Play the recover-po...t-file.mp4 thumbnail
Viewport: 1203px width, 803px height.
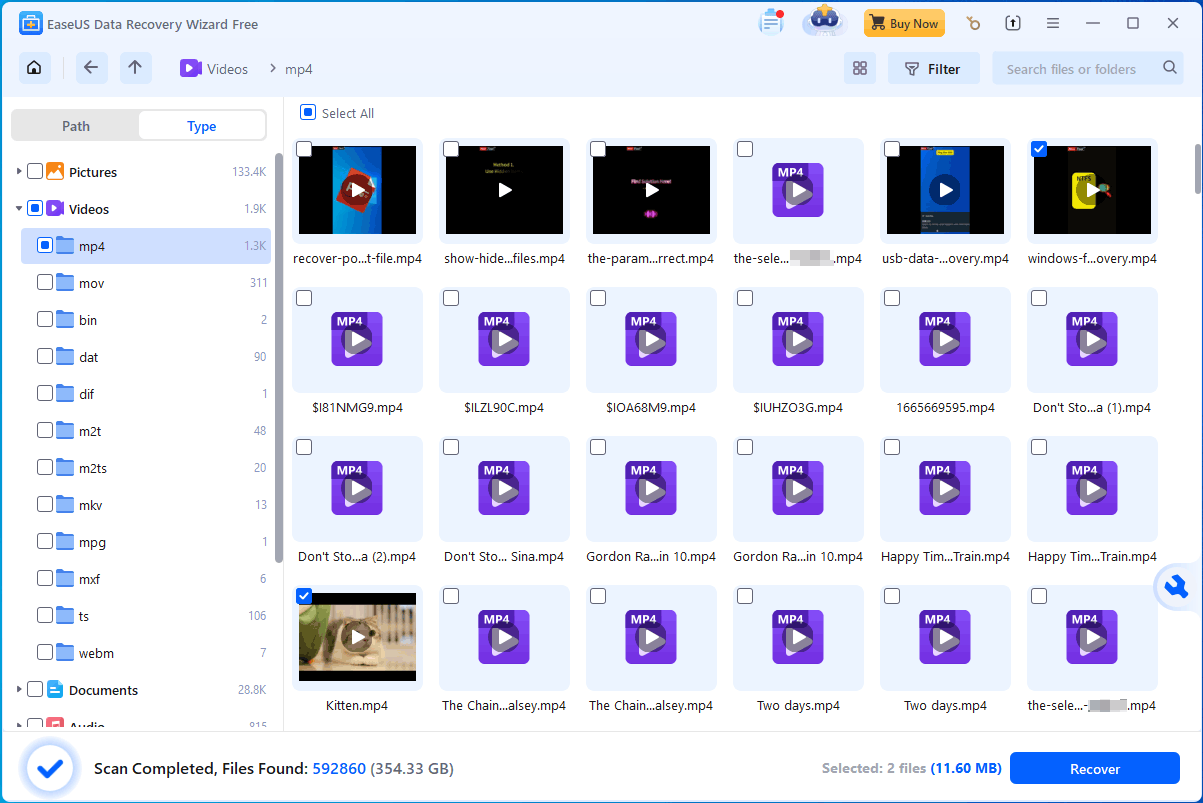pos(357,190)
